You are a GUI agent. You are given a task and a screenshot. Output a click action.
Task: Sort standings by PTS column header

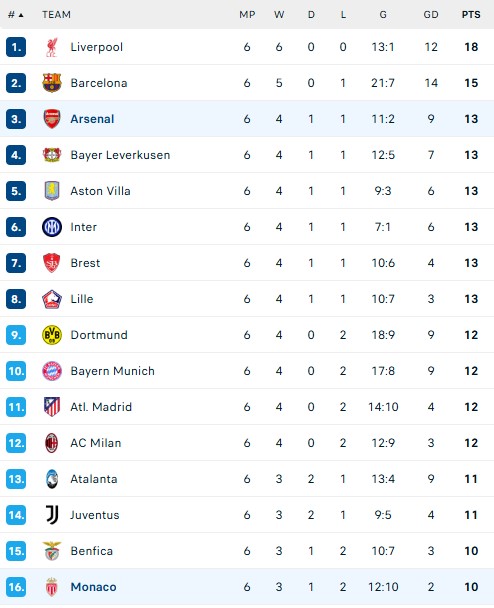[x=471, y=15]
